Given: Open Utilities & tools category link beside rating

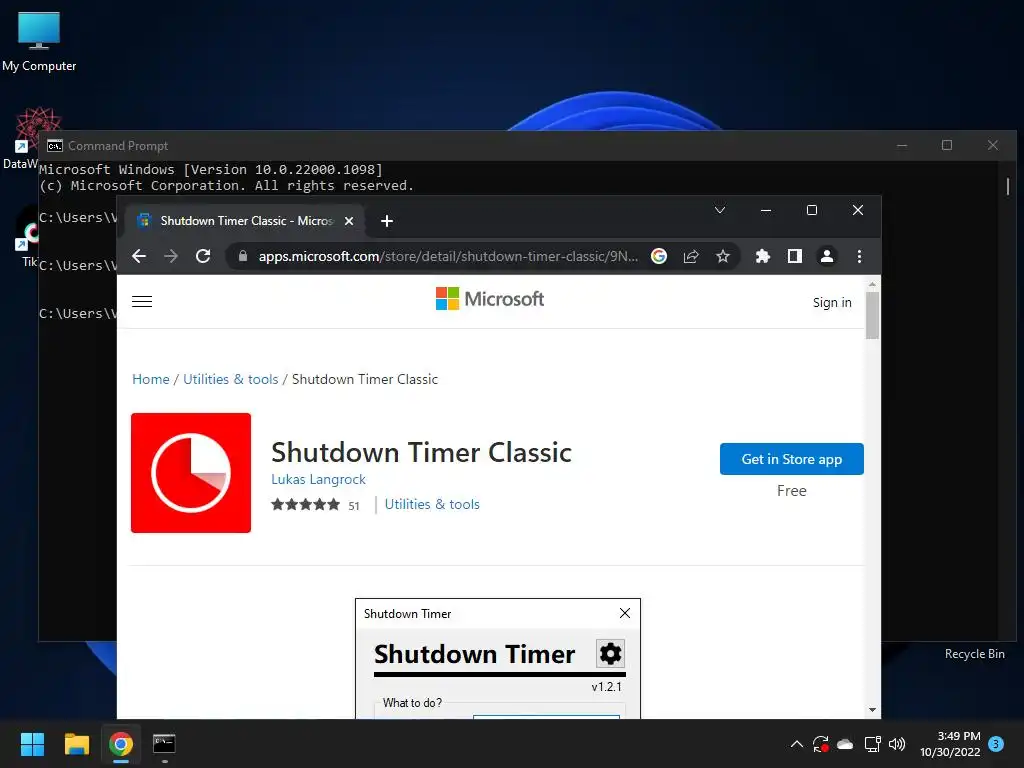Looking at the screenshot, I should (432, 504).
